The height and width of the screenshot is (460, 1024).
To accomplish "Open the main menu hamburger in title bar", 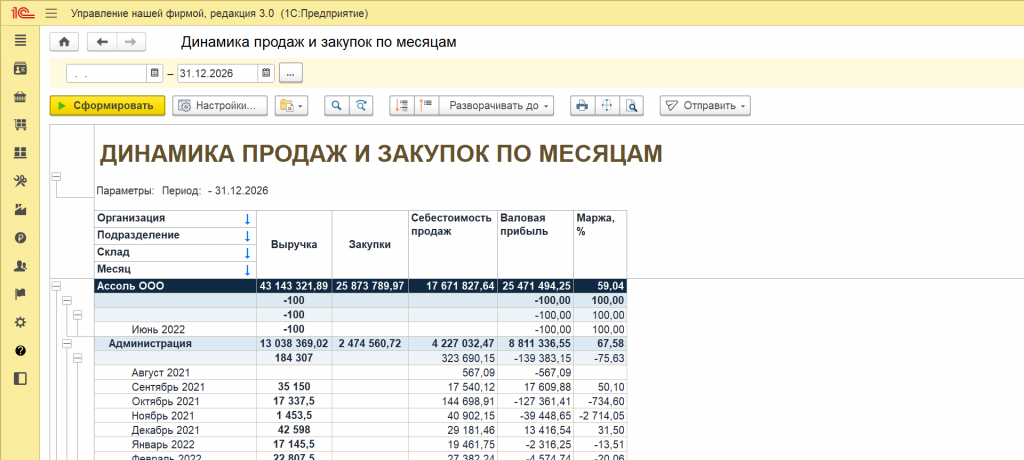I will click(52, 13).
